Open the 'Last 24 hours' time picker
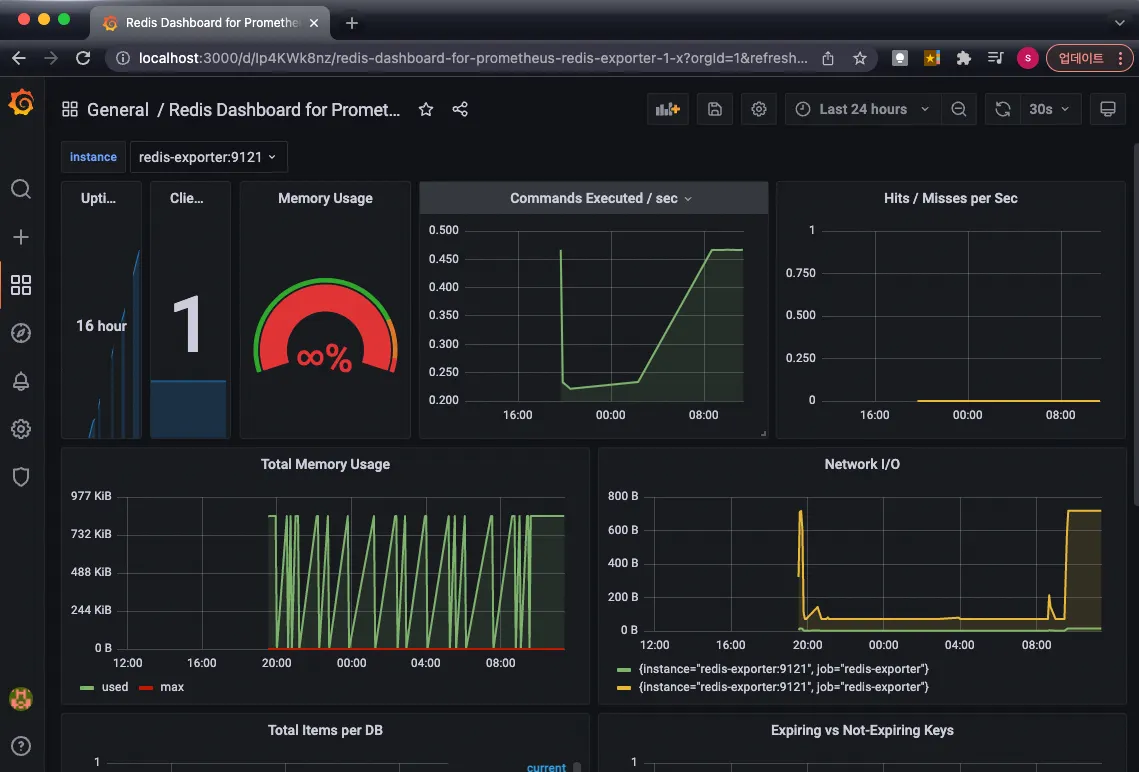Image resolution: width=1139 pixels, height=772 pixels. (x=862, y=109)
